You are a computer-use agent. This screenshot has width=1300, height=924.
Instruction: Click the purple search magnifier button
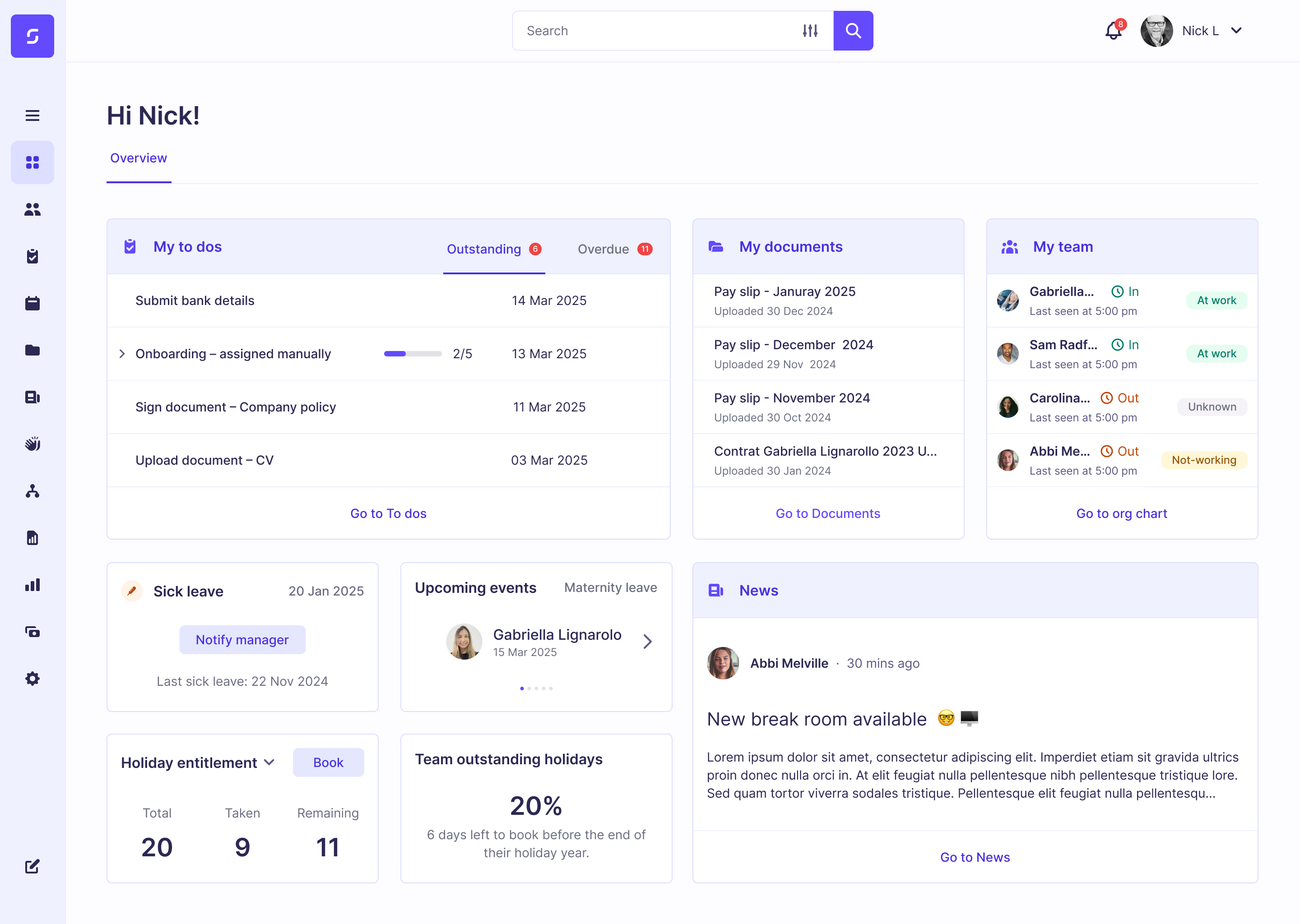pos(853,31)
